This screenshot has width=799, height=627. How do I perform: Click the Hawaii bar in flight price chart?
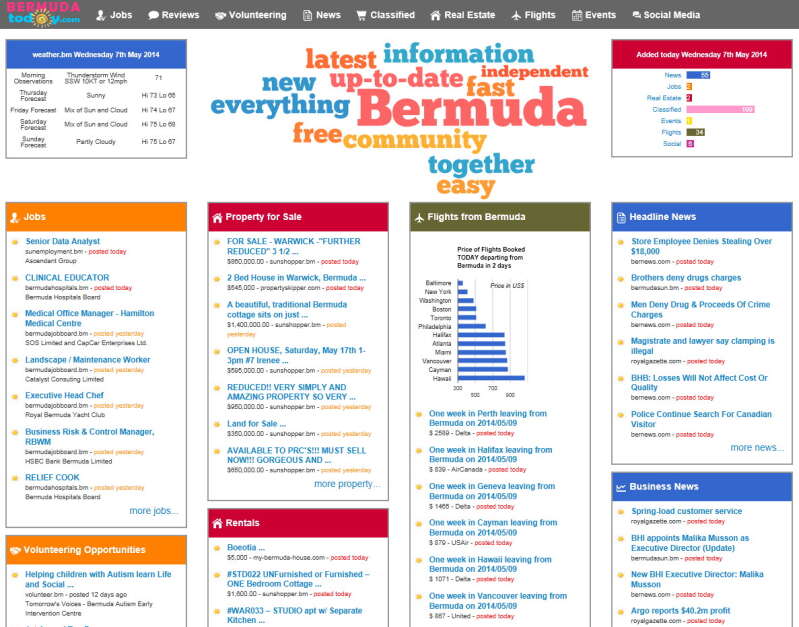[x=491, y=378]
